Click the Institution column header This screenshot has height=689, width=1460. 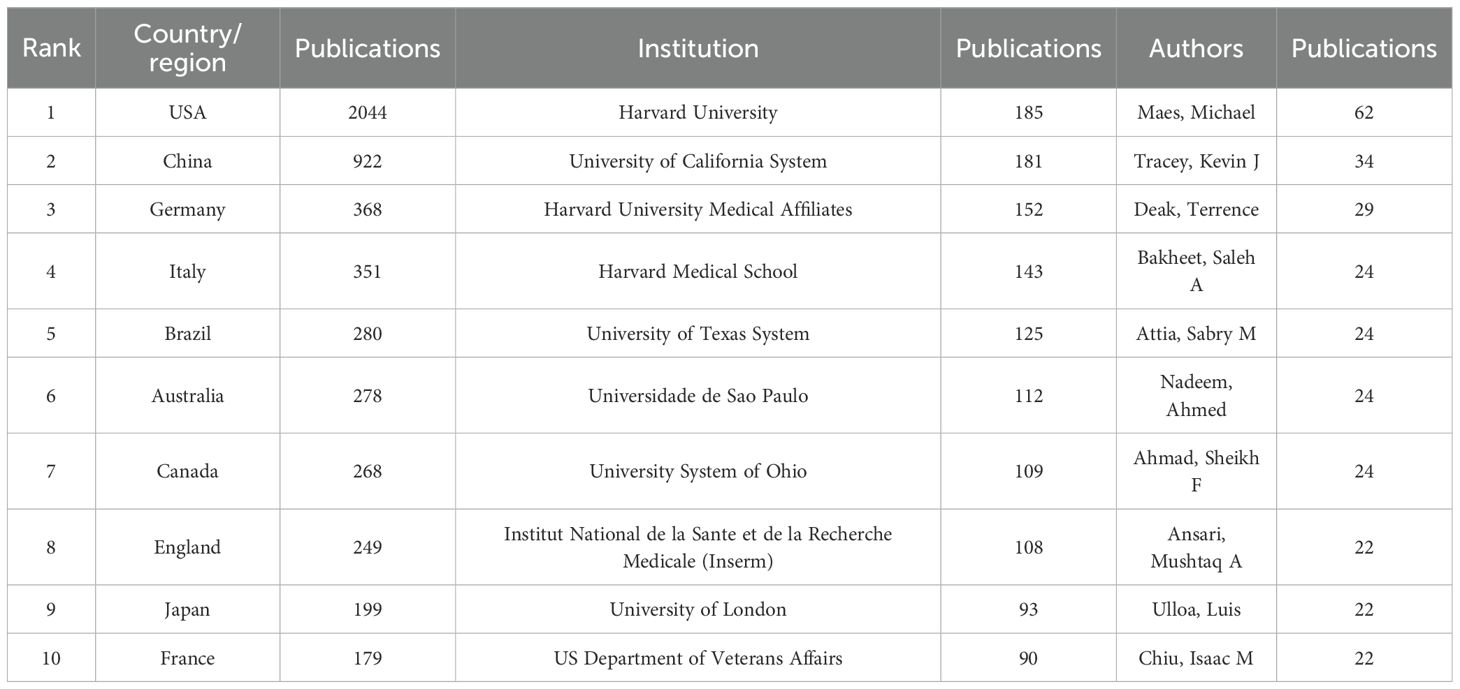click(x=698, y=48)
